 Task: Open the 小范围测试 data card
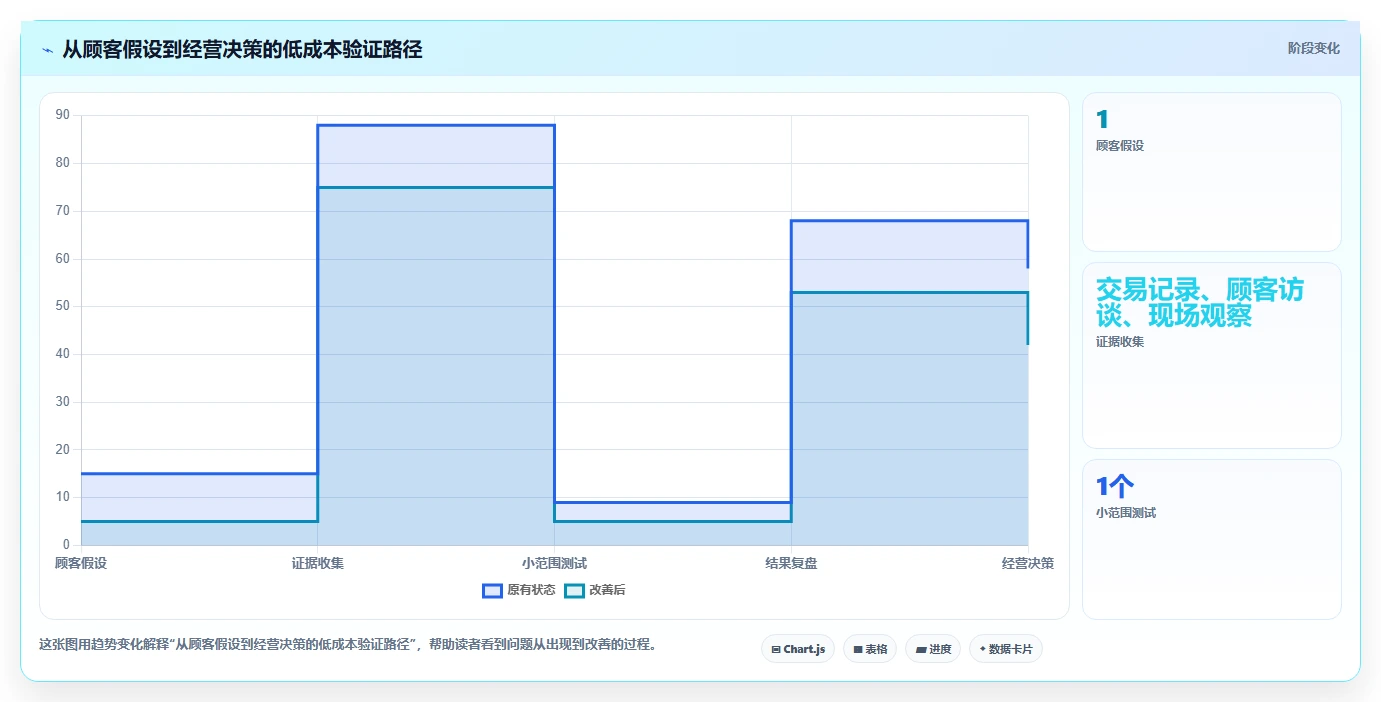click(x=1211, y=539)
